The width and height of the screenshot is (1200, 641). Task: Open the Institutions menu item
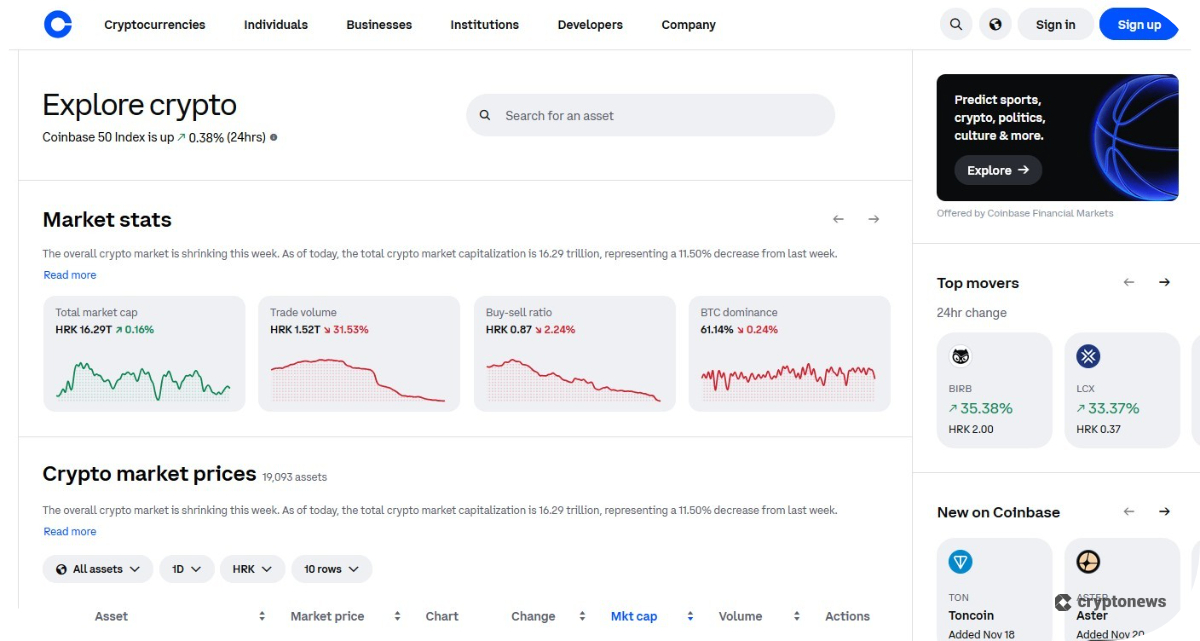(x=484, y=24)
